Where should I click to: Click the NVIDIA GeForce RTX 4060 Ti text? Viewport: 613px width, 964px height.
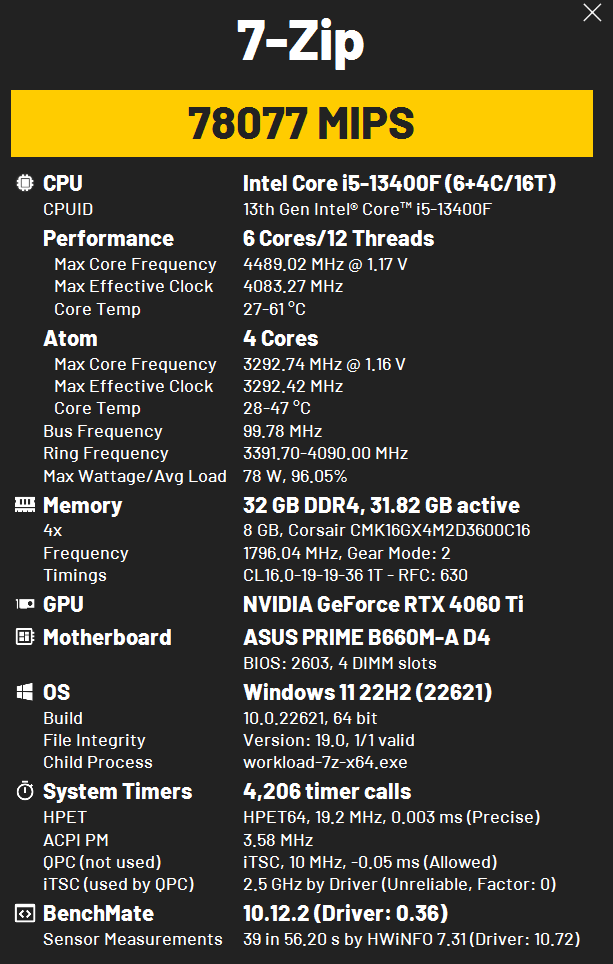click(x=383, y=604)
